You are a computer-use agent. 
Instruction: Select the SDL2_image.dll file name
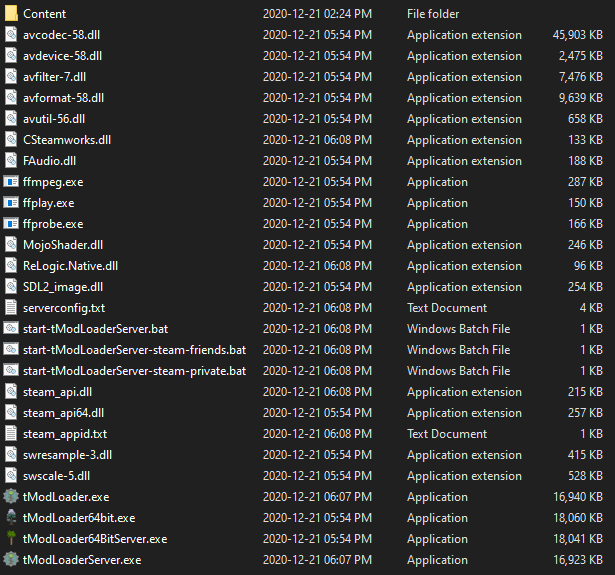(63, 287)
